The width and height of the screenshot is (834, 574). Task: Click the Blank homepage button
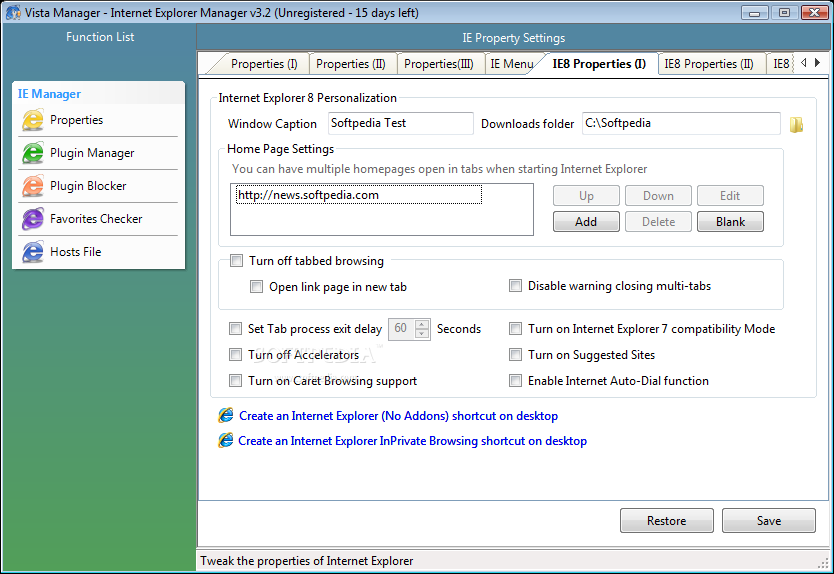730,222
